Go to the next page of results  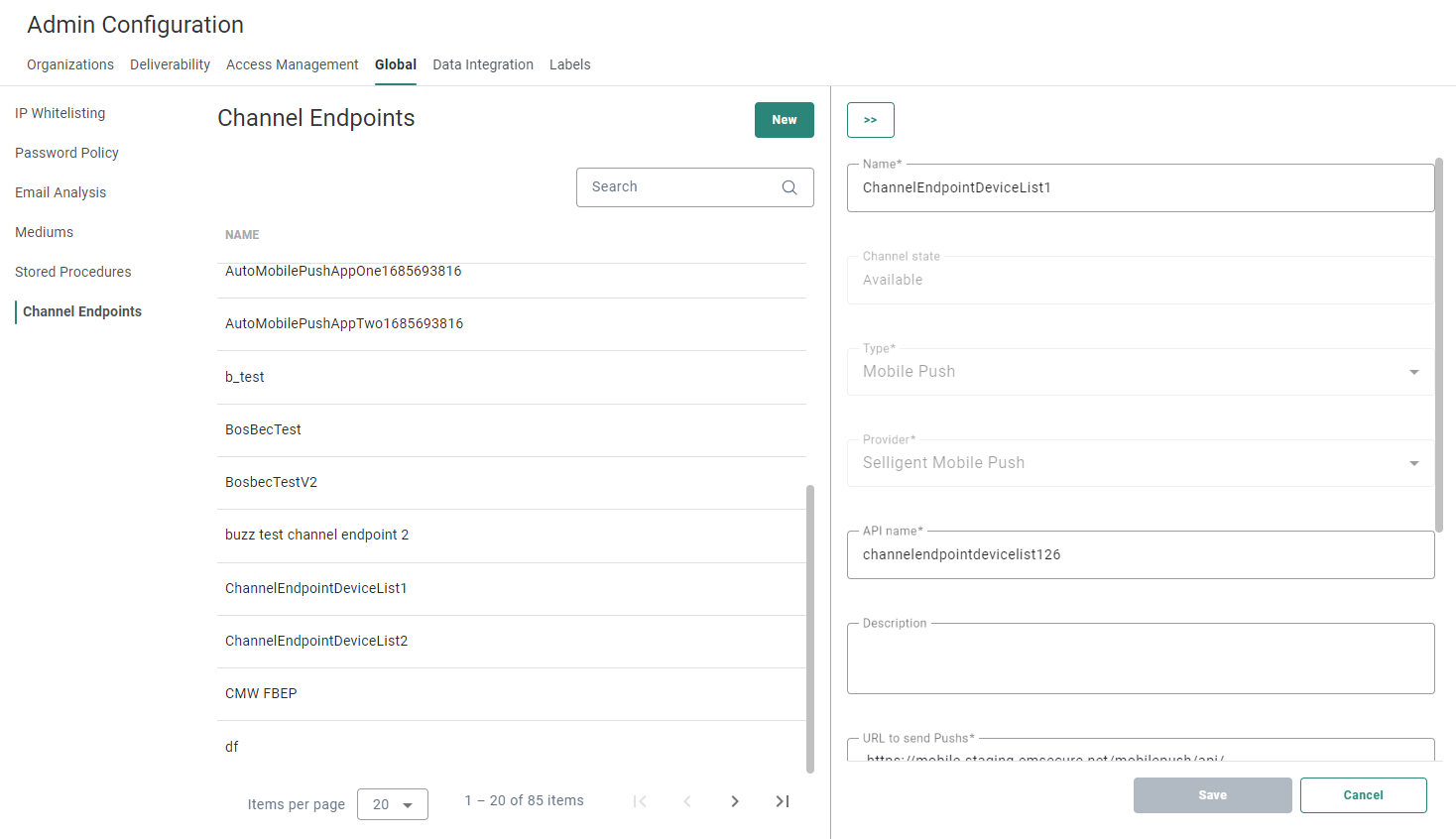(x=735, y=800)
